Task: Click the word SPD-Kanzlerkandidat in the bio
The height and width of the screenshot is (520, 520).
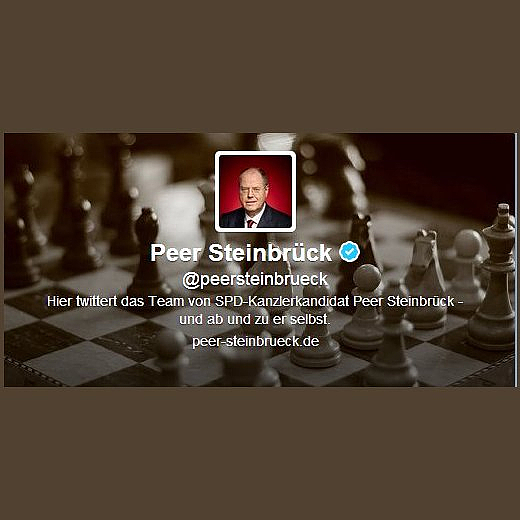Action: [282, 301]
